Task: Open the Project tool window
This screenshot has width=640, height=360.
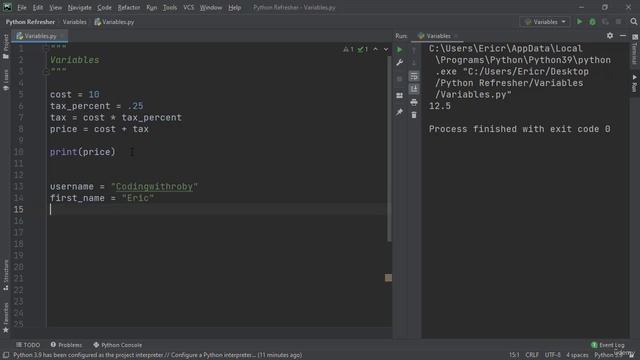Action: 6,46
